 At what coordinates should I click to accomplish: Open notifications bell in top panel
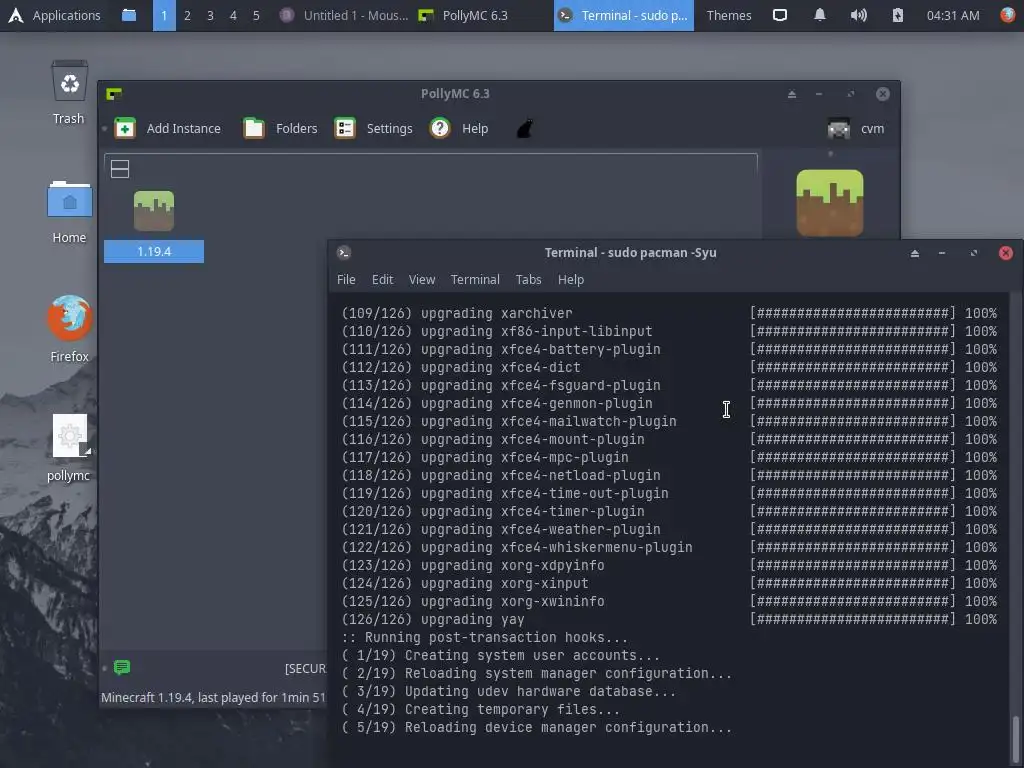(x=820, y=15)
